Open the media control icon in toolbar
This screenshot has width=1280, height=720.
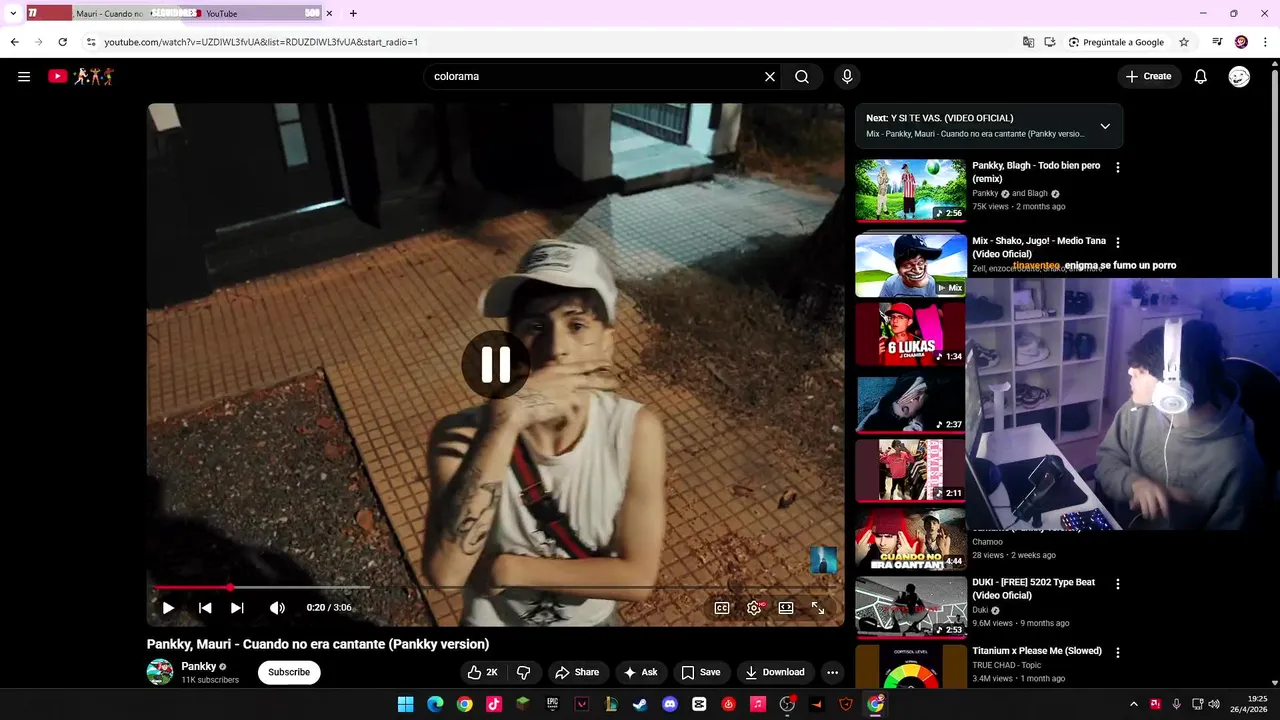coord(1217,42)
